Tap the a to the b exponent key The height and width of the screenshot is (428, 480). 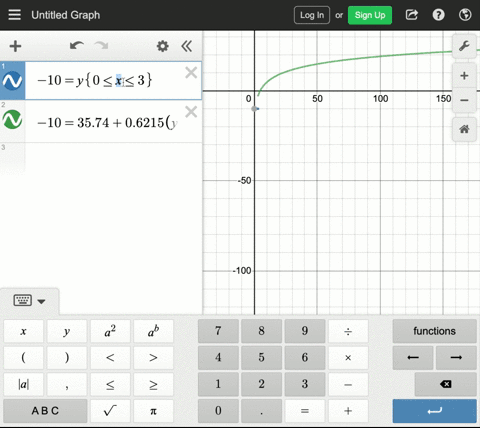[153, 331]
